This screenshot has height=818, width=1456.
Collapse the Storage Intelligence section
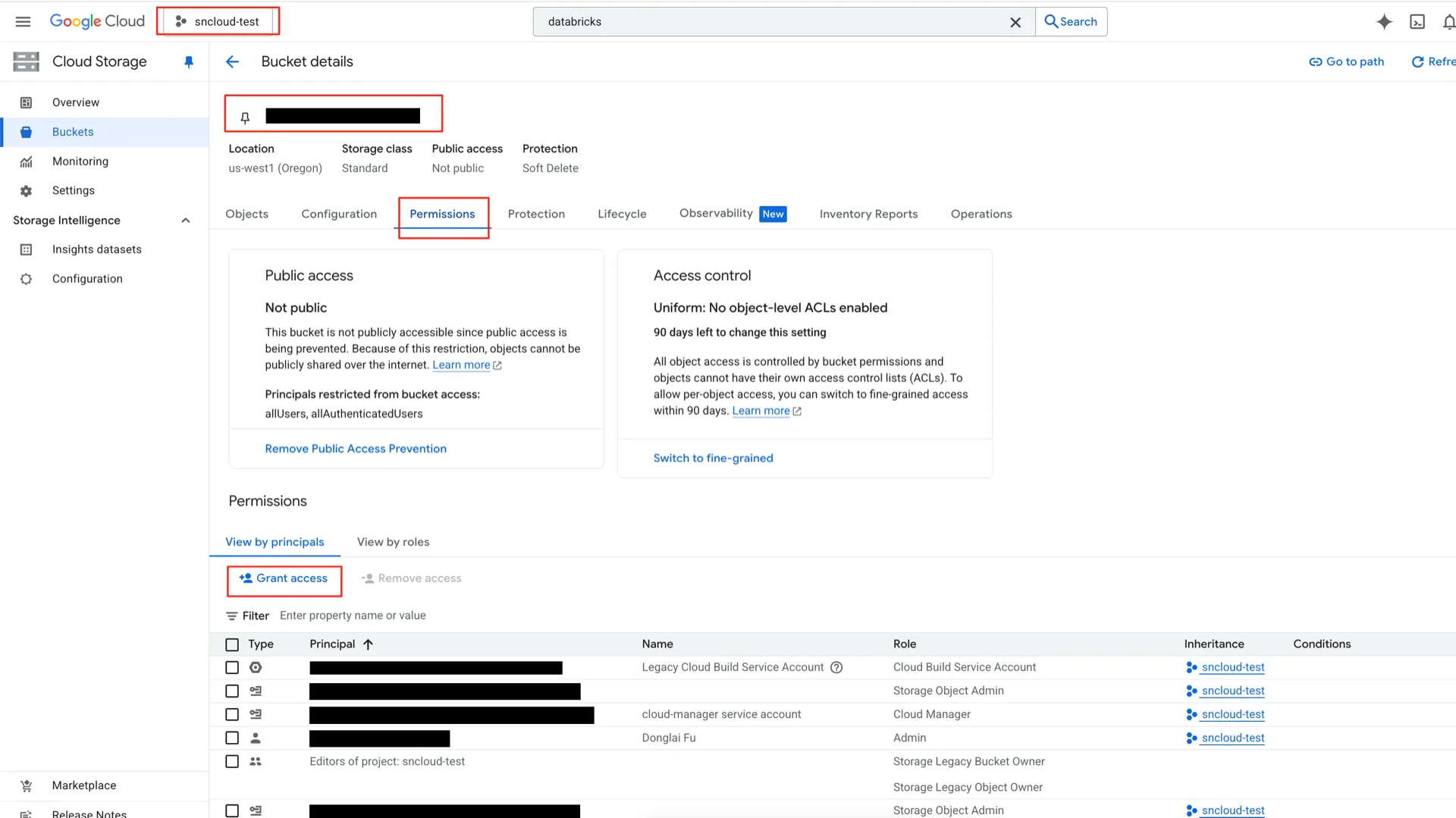point(185,221)
